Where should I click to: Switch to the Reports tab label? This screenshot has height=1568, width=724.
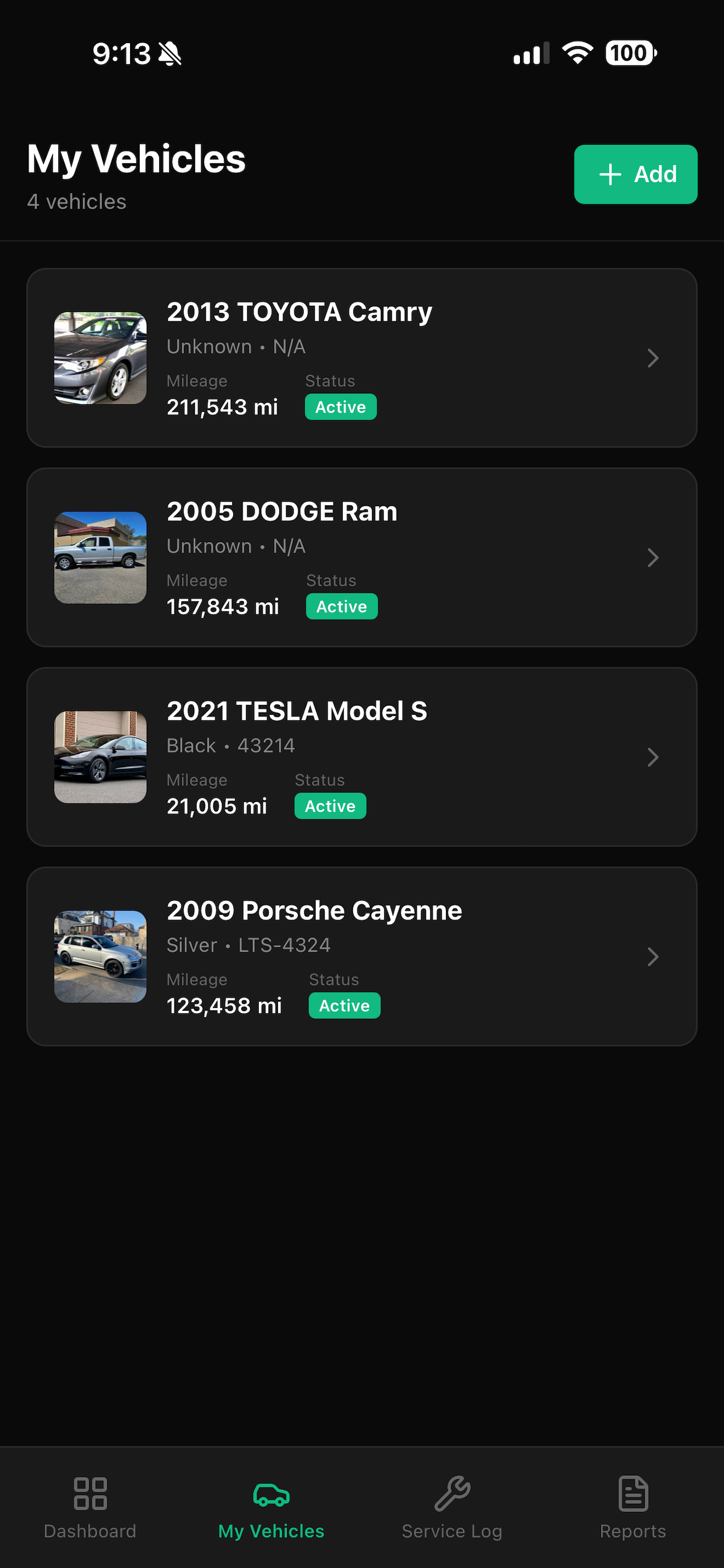[632, 1531]
